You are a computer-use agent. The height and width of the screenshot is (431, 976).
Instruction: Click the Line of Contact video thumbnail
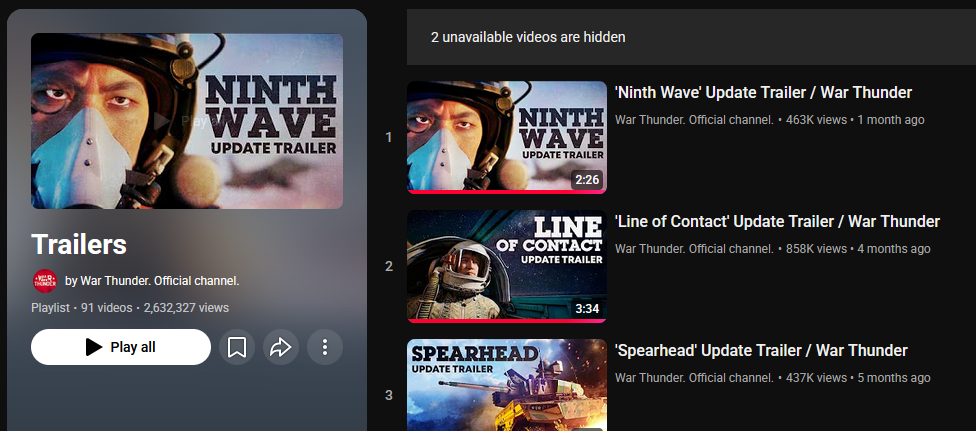tap(507, 266)
